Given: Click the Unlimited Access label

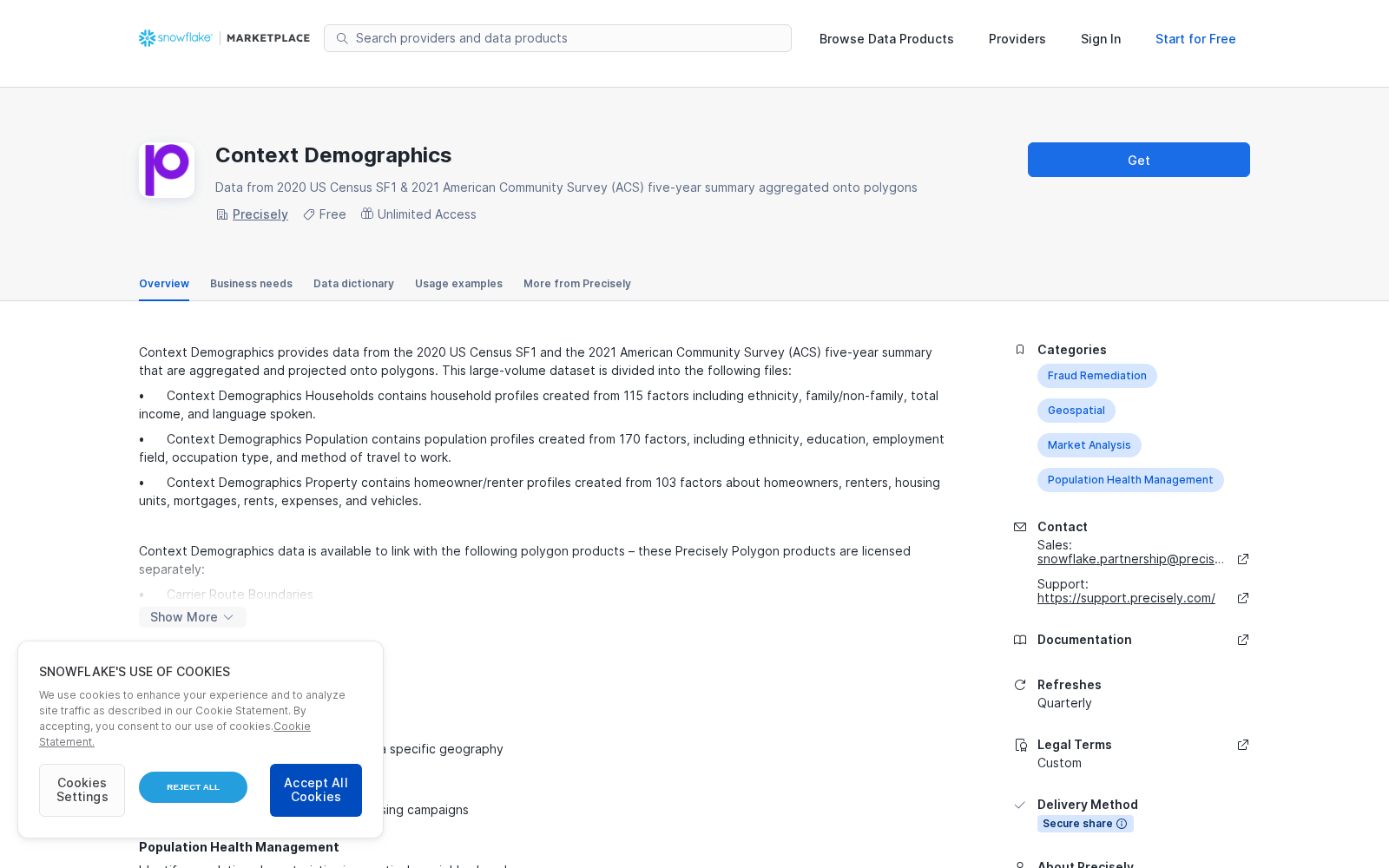Looking at the screenshot, I should click(427, 214).
